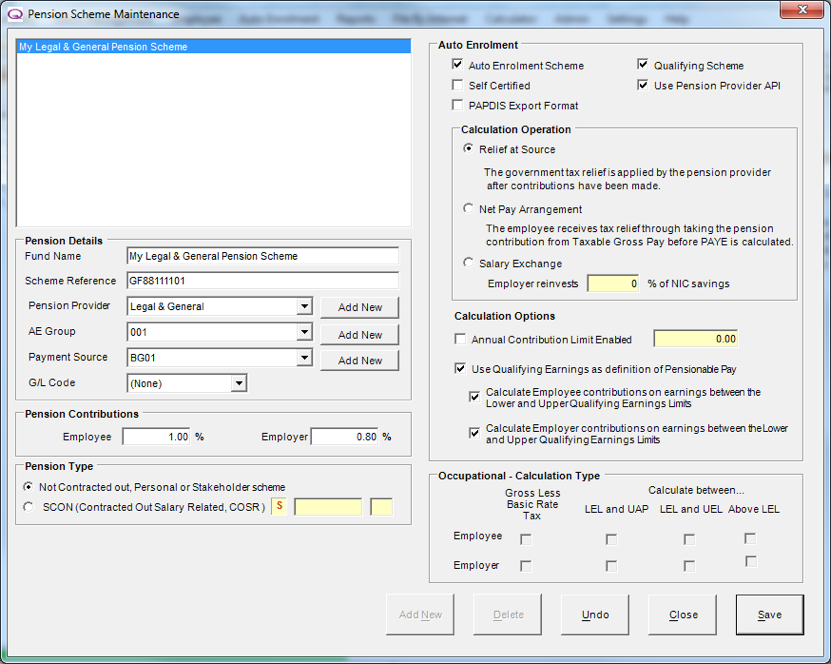Click the Undo button
This screenshot has height=664, width=831.
point(594,614)
